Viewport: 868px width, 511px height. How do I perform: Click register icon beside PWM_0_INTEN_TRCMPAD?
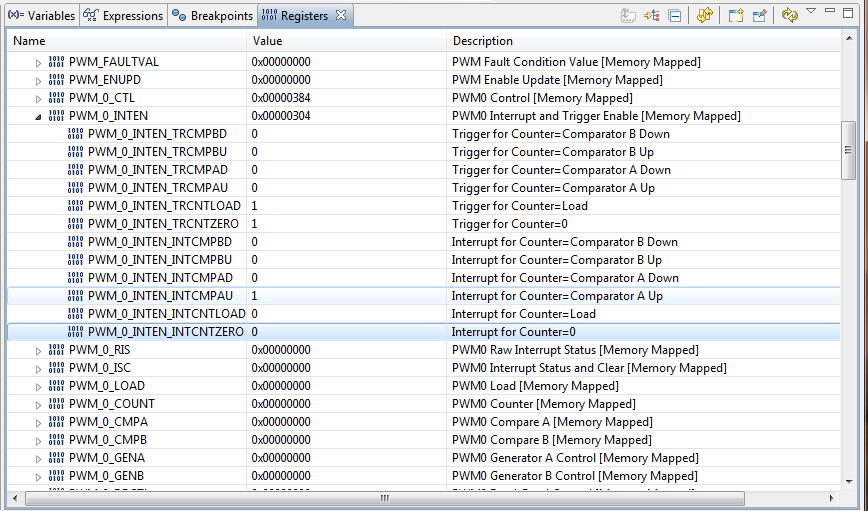coord(75,169)
